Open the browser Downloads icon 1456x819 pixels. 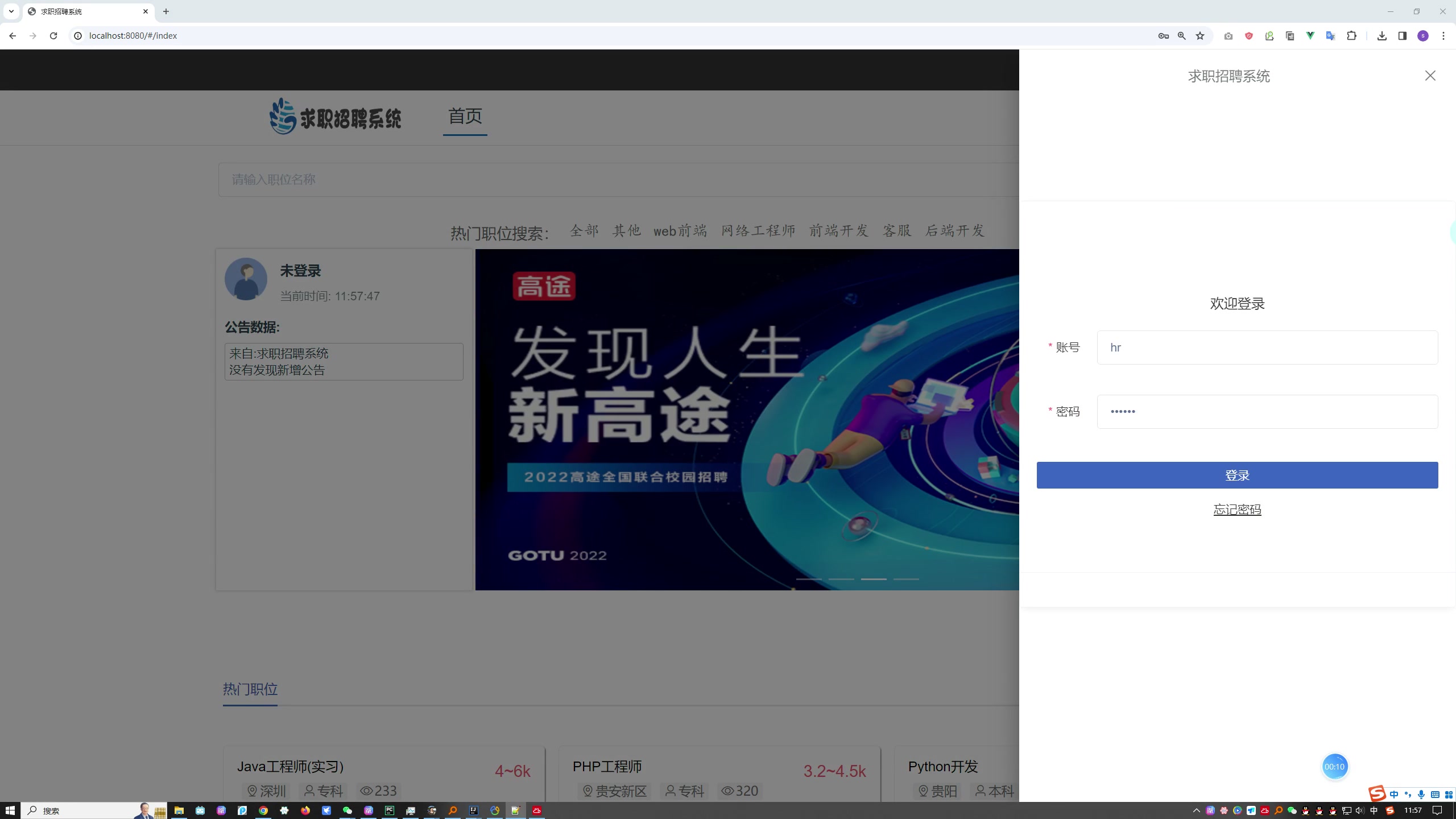pyautogui.click(x=1382, y=36)
